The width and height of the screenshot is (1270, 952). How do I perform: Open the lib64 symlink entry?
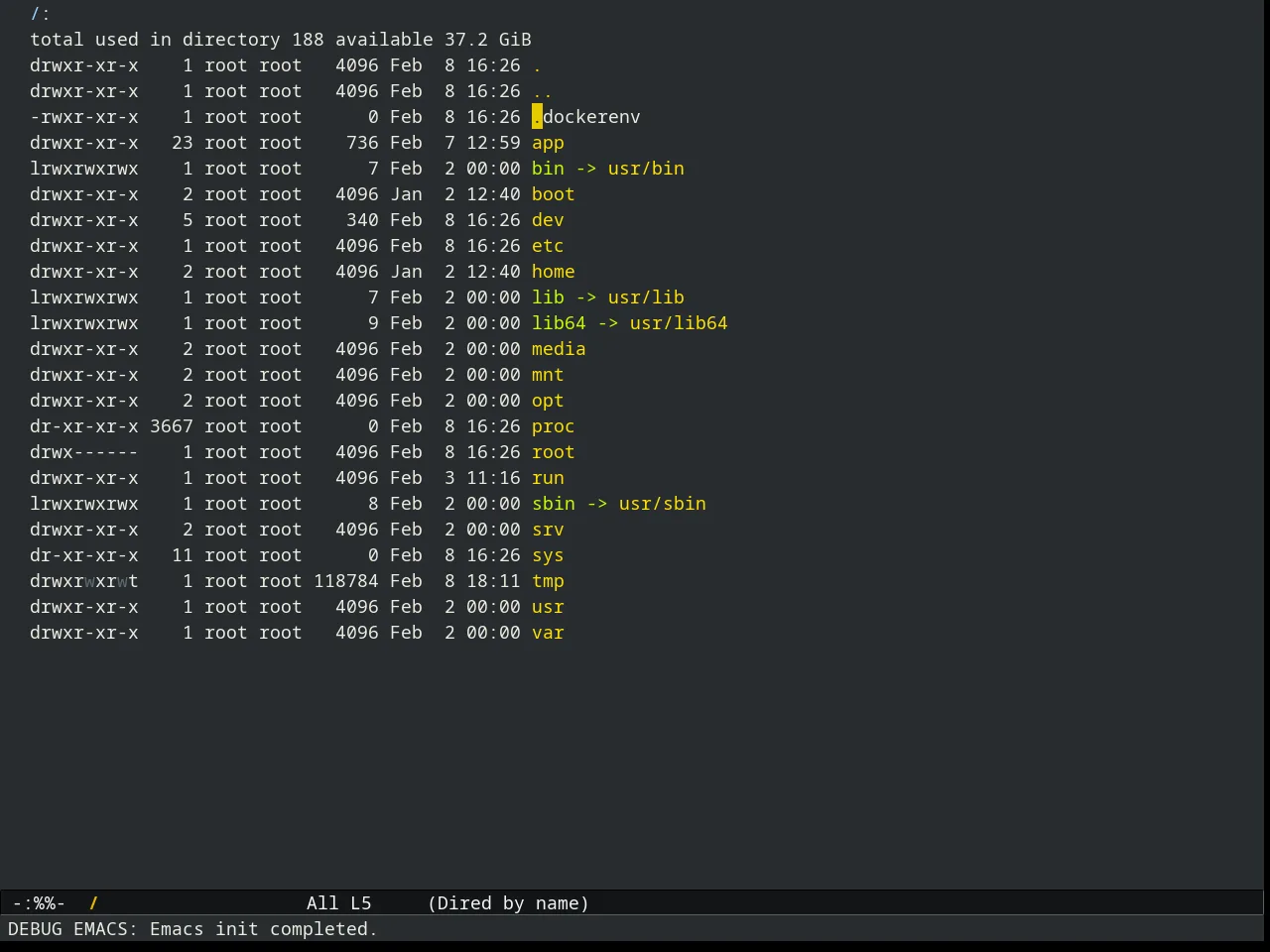pos(559,323)
